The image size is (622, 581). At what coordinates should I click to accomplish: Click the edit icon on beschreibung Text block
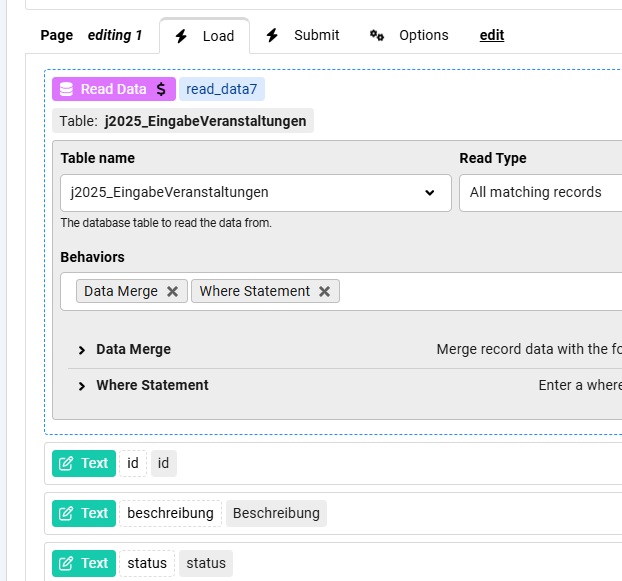(66, 513)
